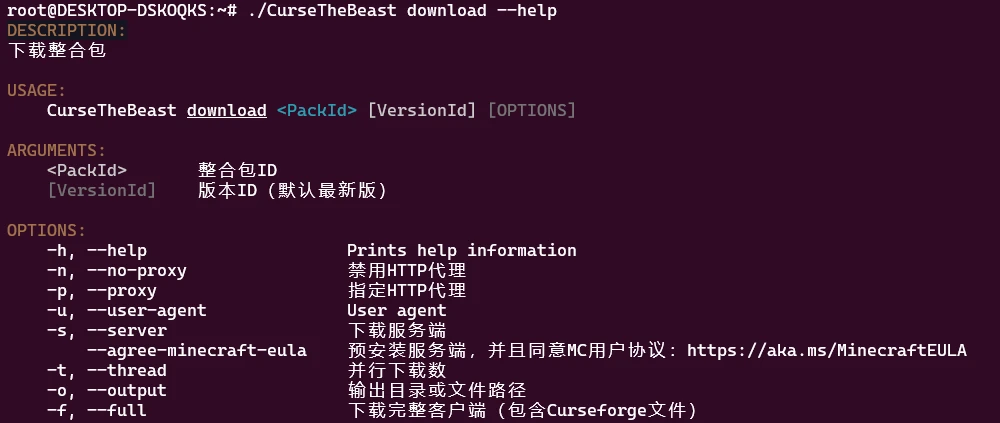Click the root@DESKTOP-DSKOQKS prompt text
This screenshot has height=423, width=1000.
[107, 11]
